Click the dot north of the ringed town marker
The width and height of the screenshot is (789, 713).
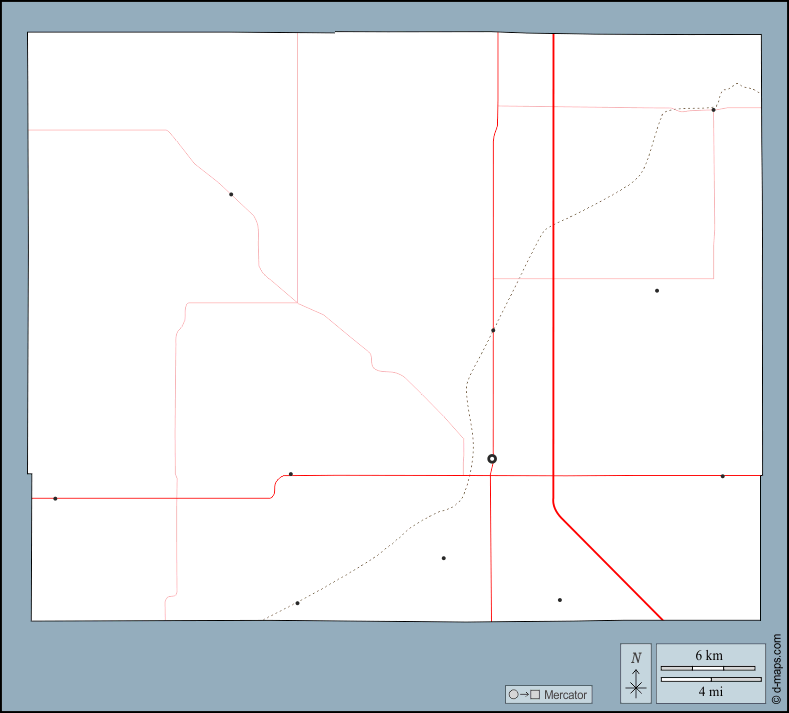493,330
